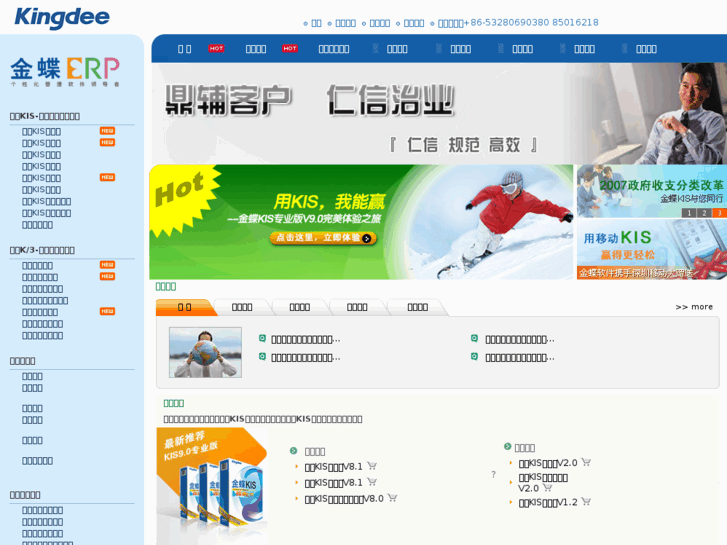
Task: Click the cart icon on two-line V2.0 entry
Action: [548, 487]
